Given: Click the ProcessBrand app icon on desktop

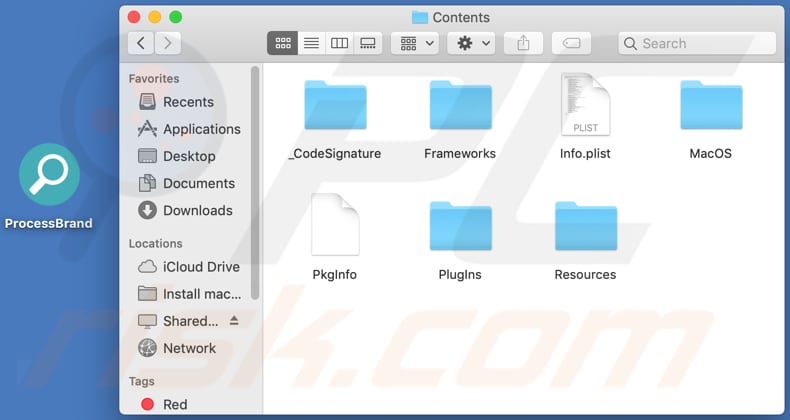Looking at the screenshot, I should click(x=49, y=174).
